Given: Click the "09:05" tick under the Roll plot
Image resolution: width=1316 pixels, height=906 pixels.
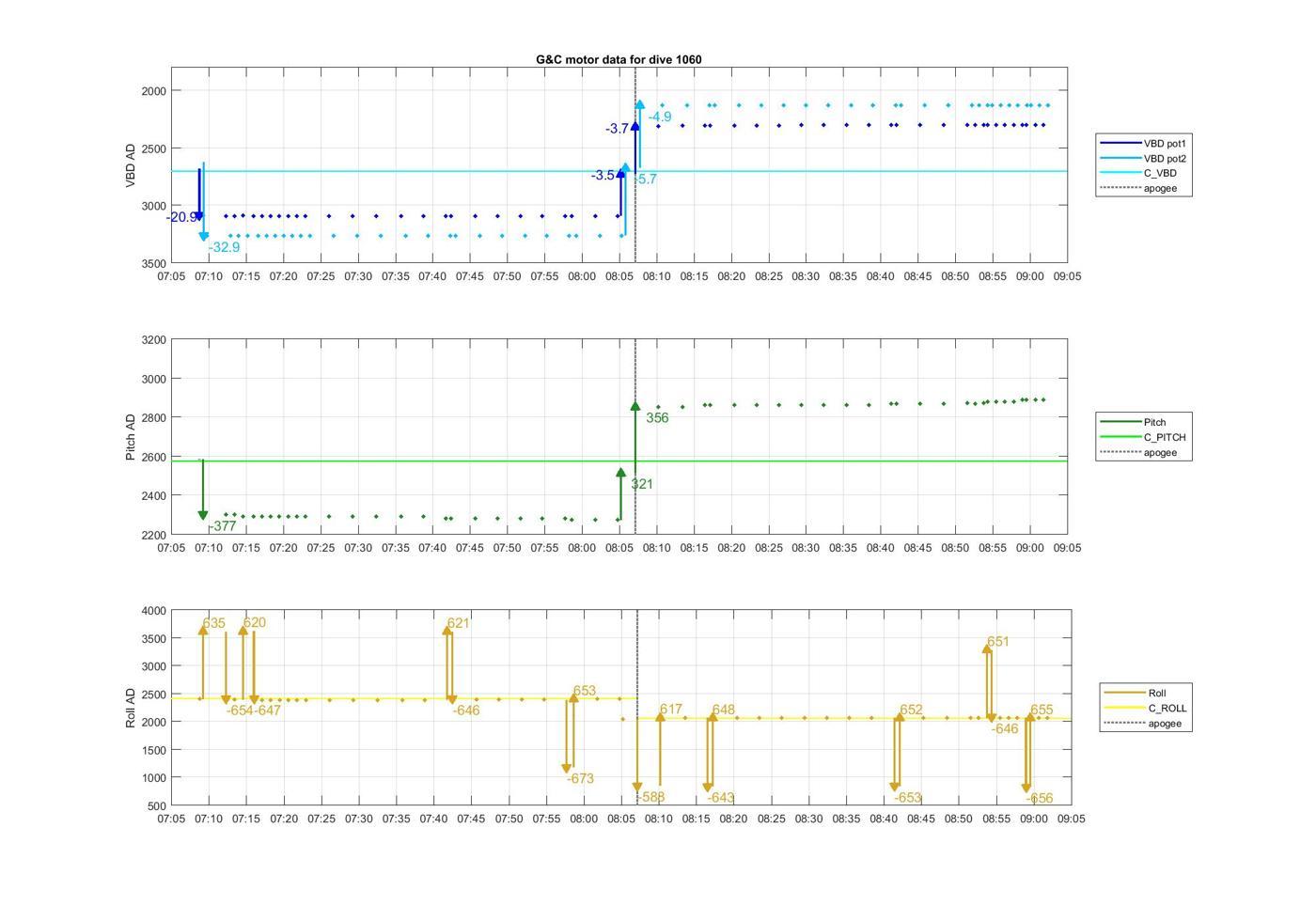Looking at the screenshot, I should tap(1071, 819).
